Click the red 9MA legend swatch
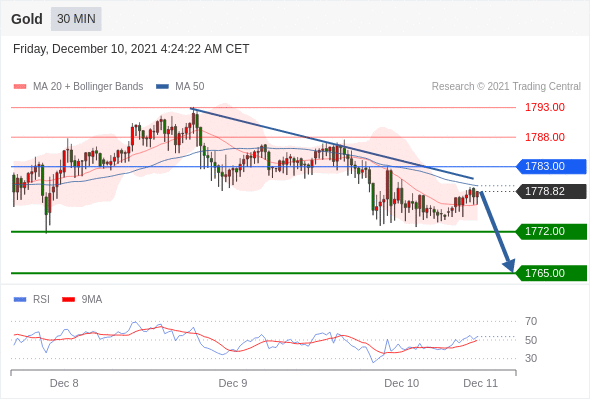This screenshot has height=400, width=590. pos(68,300)
